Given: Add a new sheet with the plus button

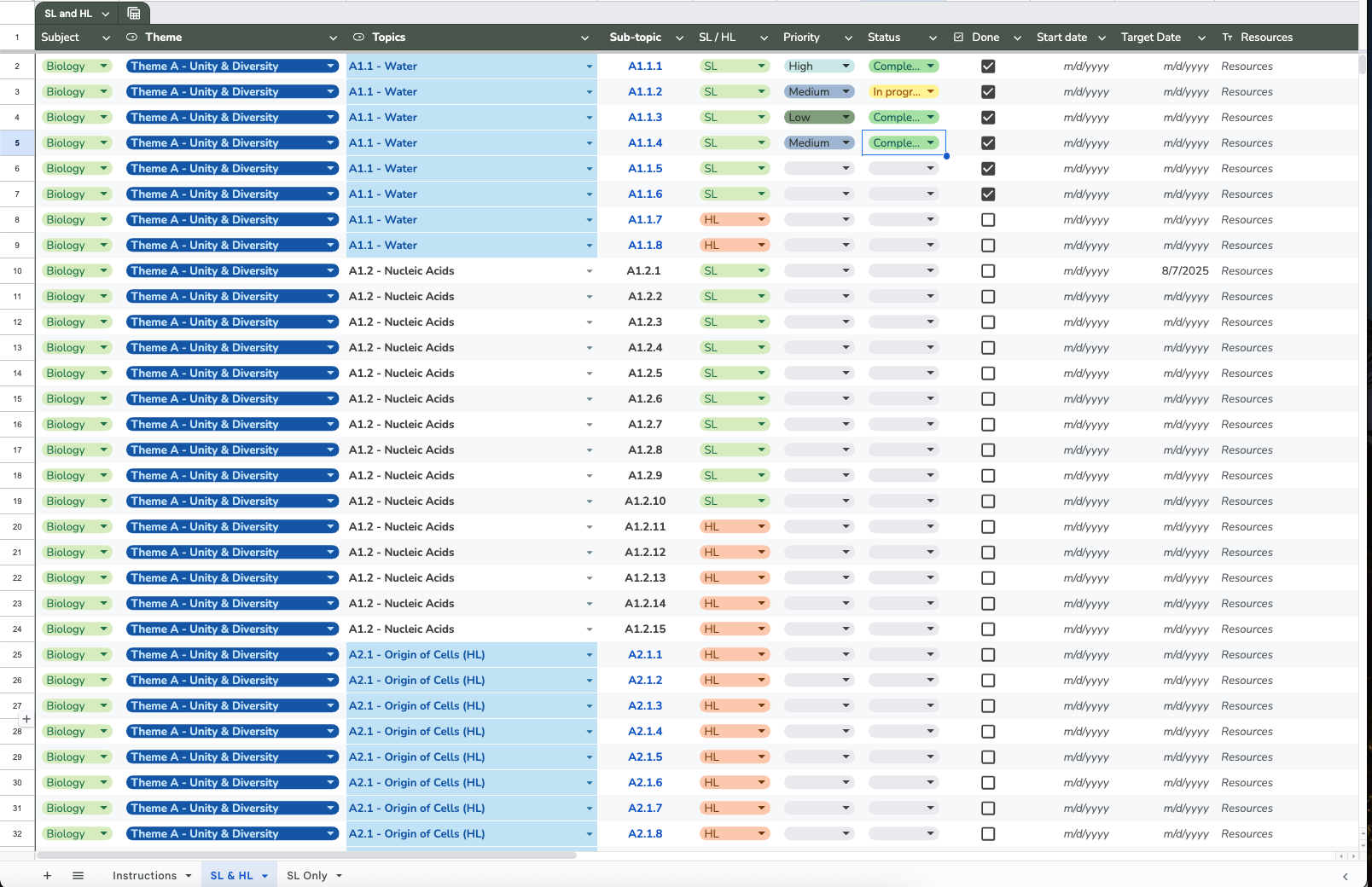Looking at the screenshot, I should click(47, 875).
